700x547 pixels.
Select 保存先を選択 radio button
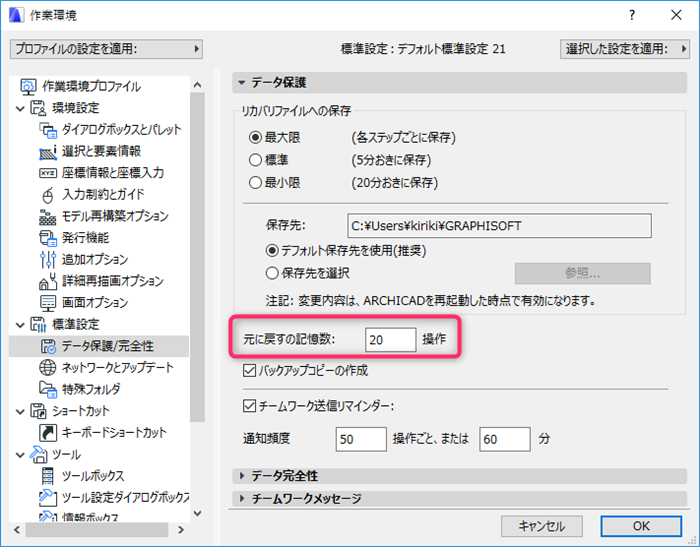[x=272, y=273]
